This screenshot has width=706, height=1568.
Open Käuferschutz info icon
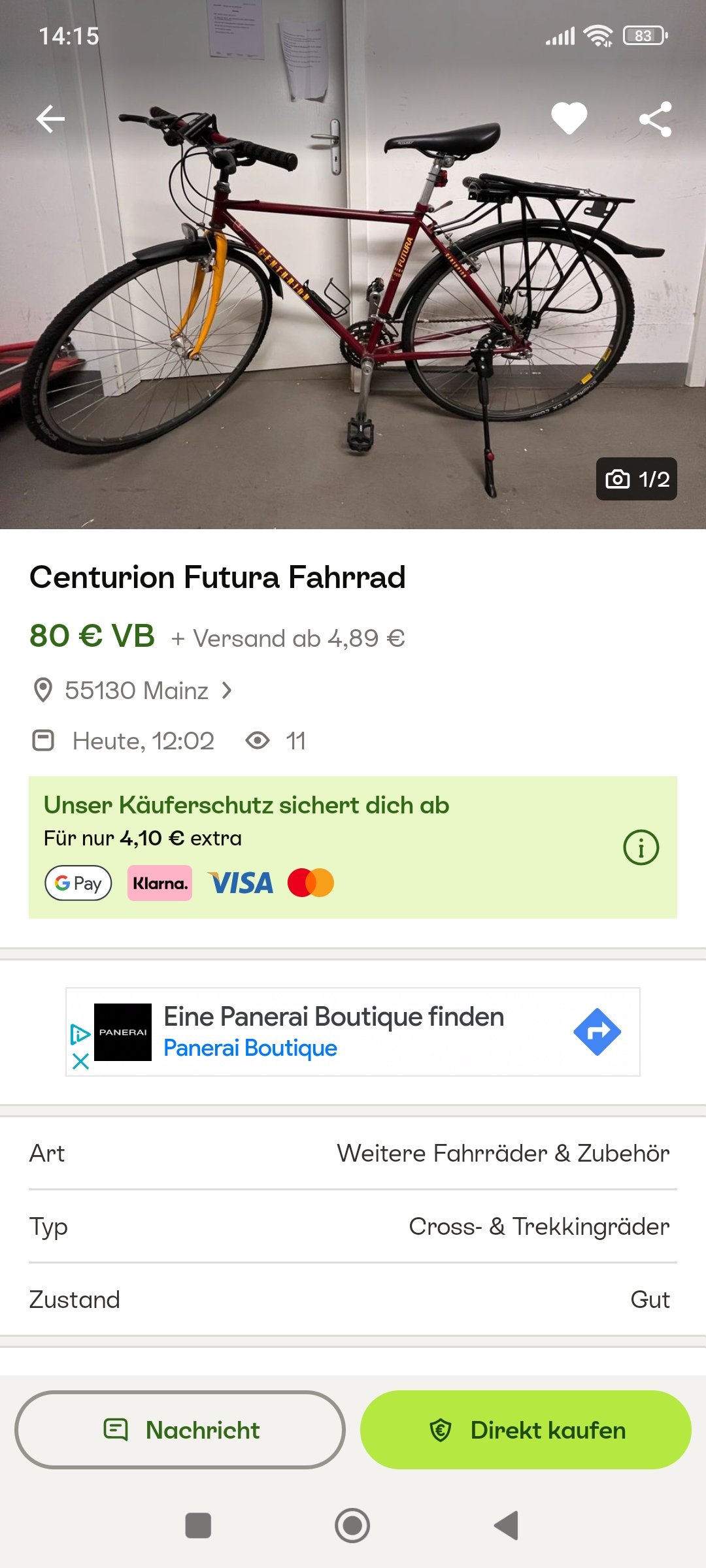click(x=641, y=848)
